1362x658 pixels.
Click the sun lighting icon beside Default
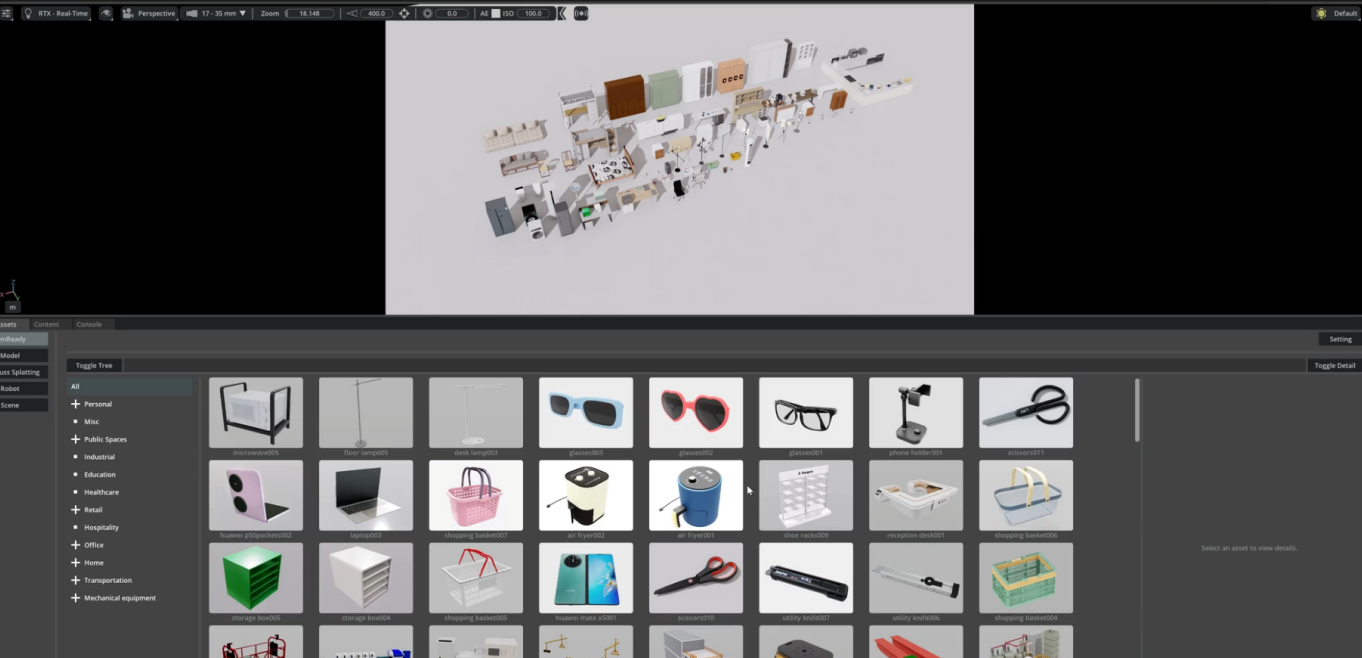(1321, 13)
